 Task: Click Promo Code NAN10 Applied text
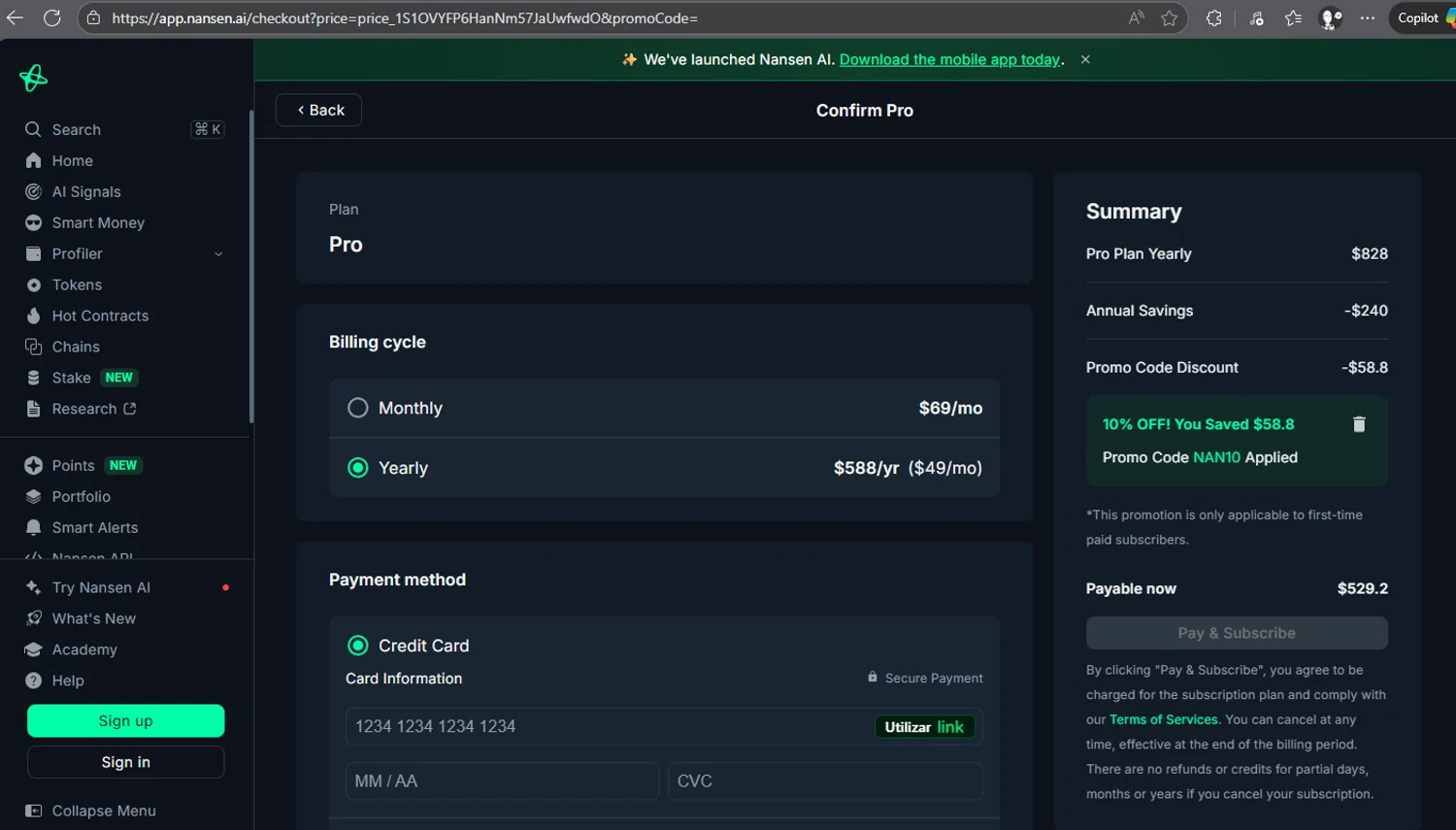(1200, 457)
